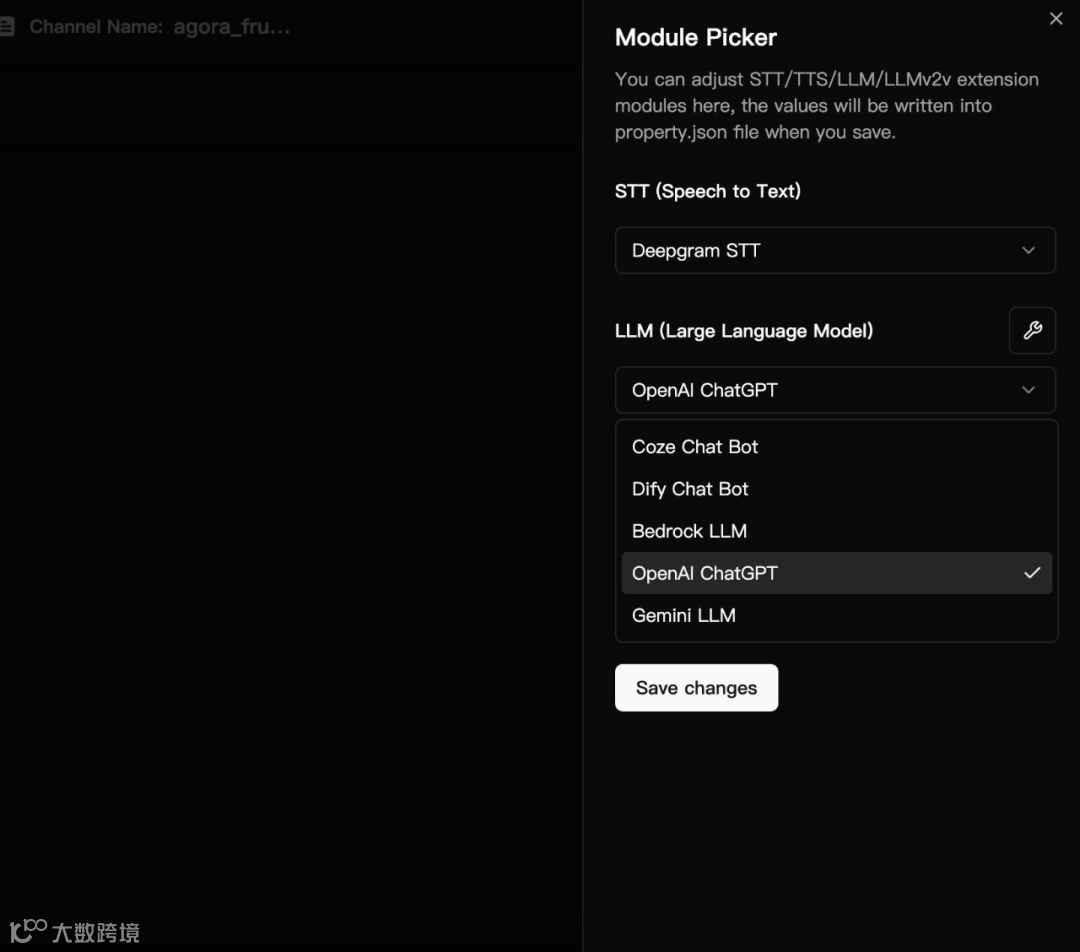The width and height of the screenshot is (1080, 952).
Task: Select Coze Chat Bot option
Action: [x=836, y=447]
